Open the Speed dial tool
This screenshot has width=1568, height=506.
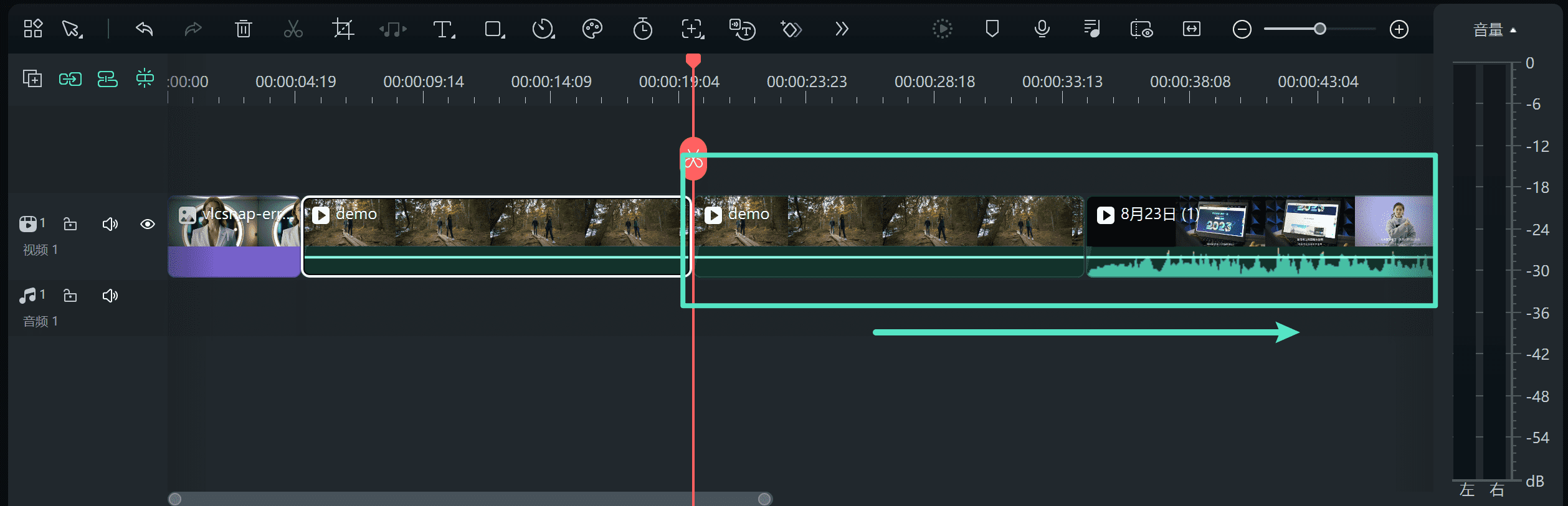coord(543,29)
